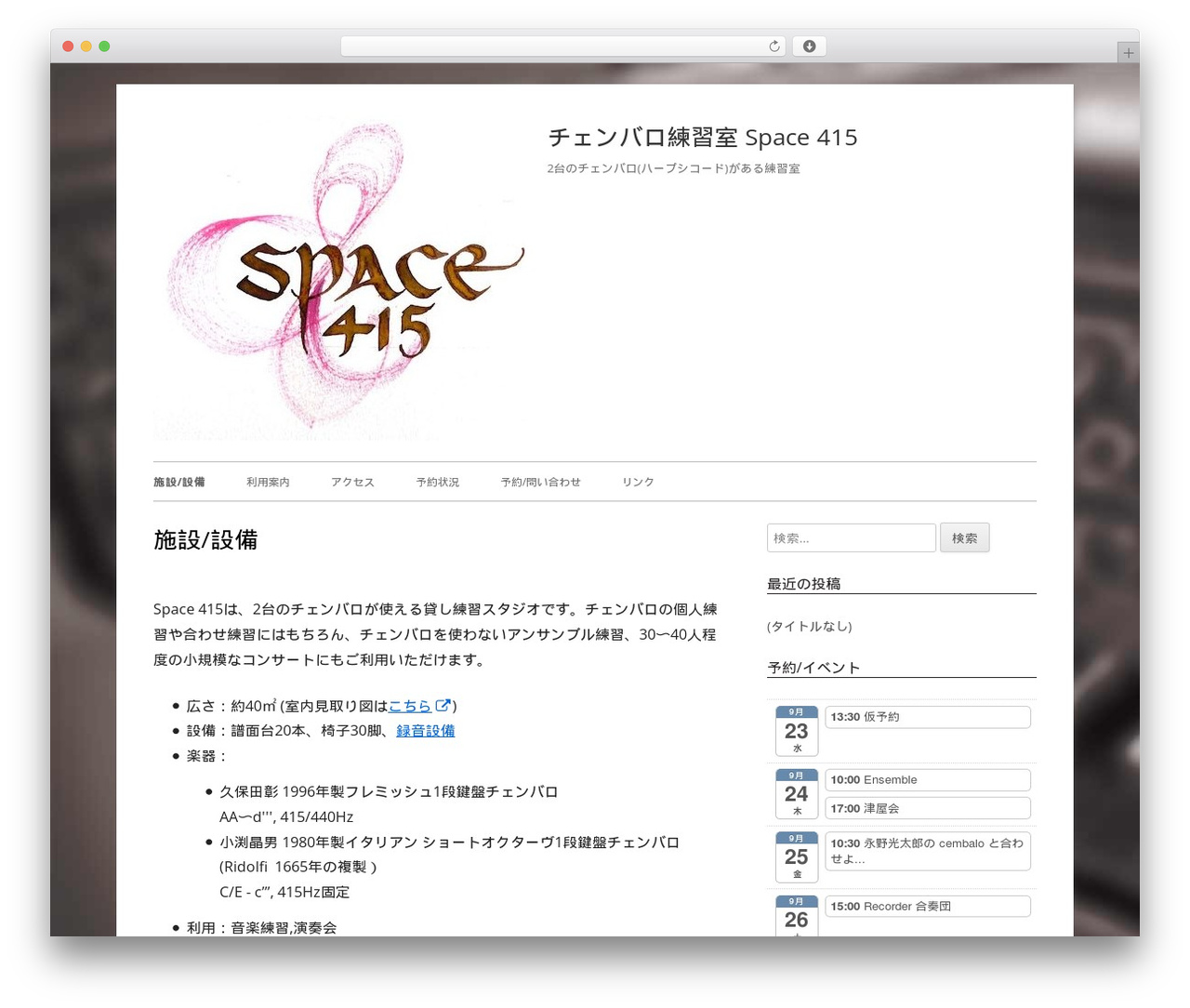1190x1008 pixels.
Task: Open the 録音設備 link
Action: point(426,731)
